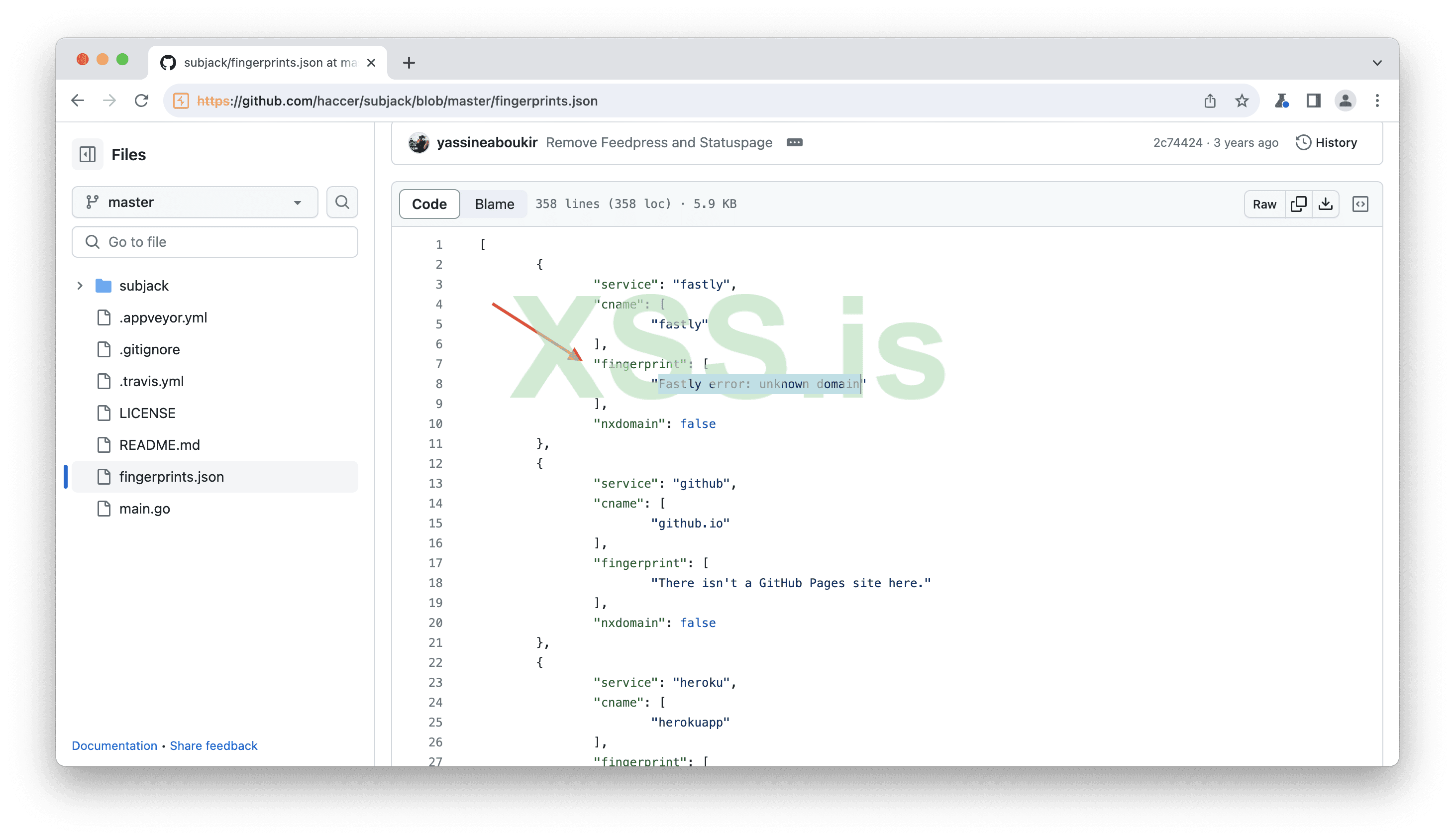Screen dimensions: 1455x840
Task: Select the Code view tab
Action: (429, 204)
